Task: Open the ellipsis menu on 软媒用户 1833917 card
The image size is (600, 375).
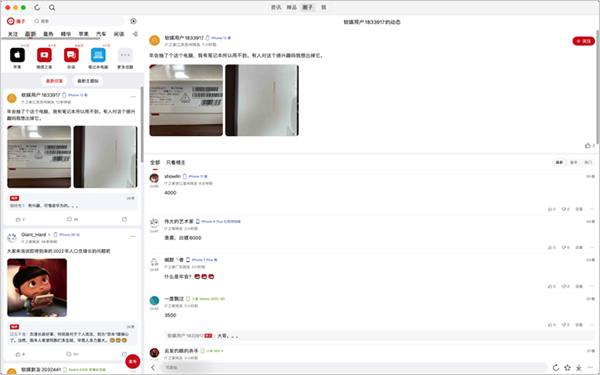Action: click(133, 96)
